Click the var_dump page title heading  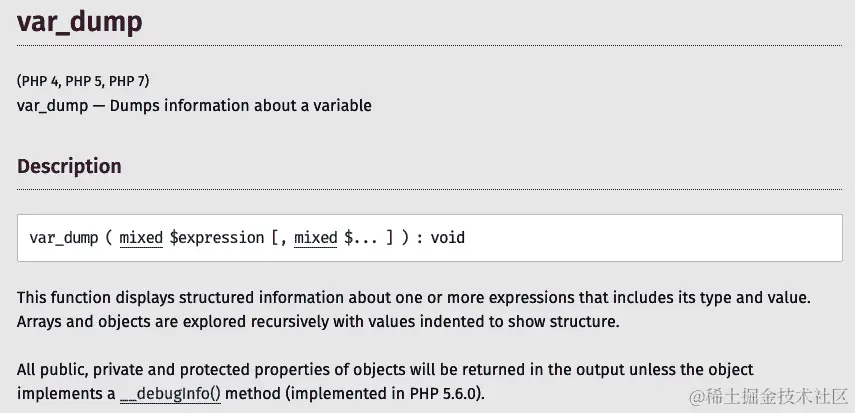click(80, 22)
